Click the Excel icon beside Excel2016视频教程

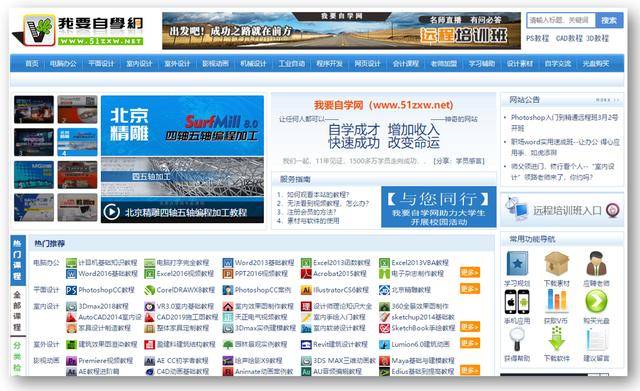pos(150,273)
